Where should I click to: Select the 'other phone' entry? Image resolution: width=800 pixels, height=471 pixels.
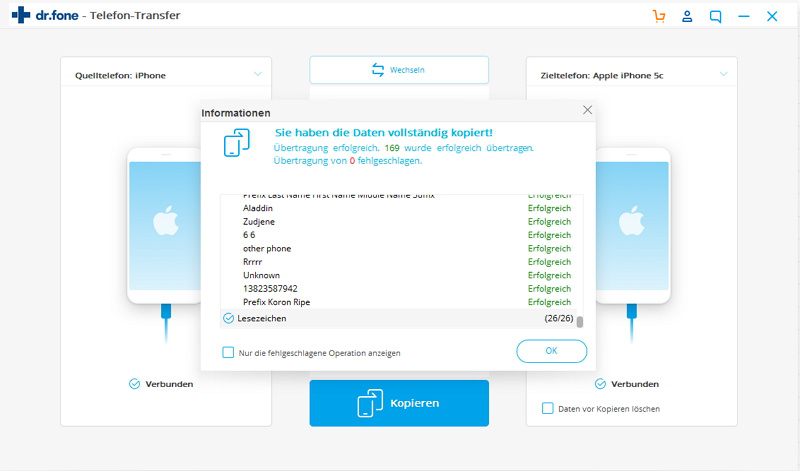267,249
